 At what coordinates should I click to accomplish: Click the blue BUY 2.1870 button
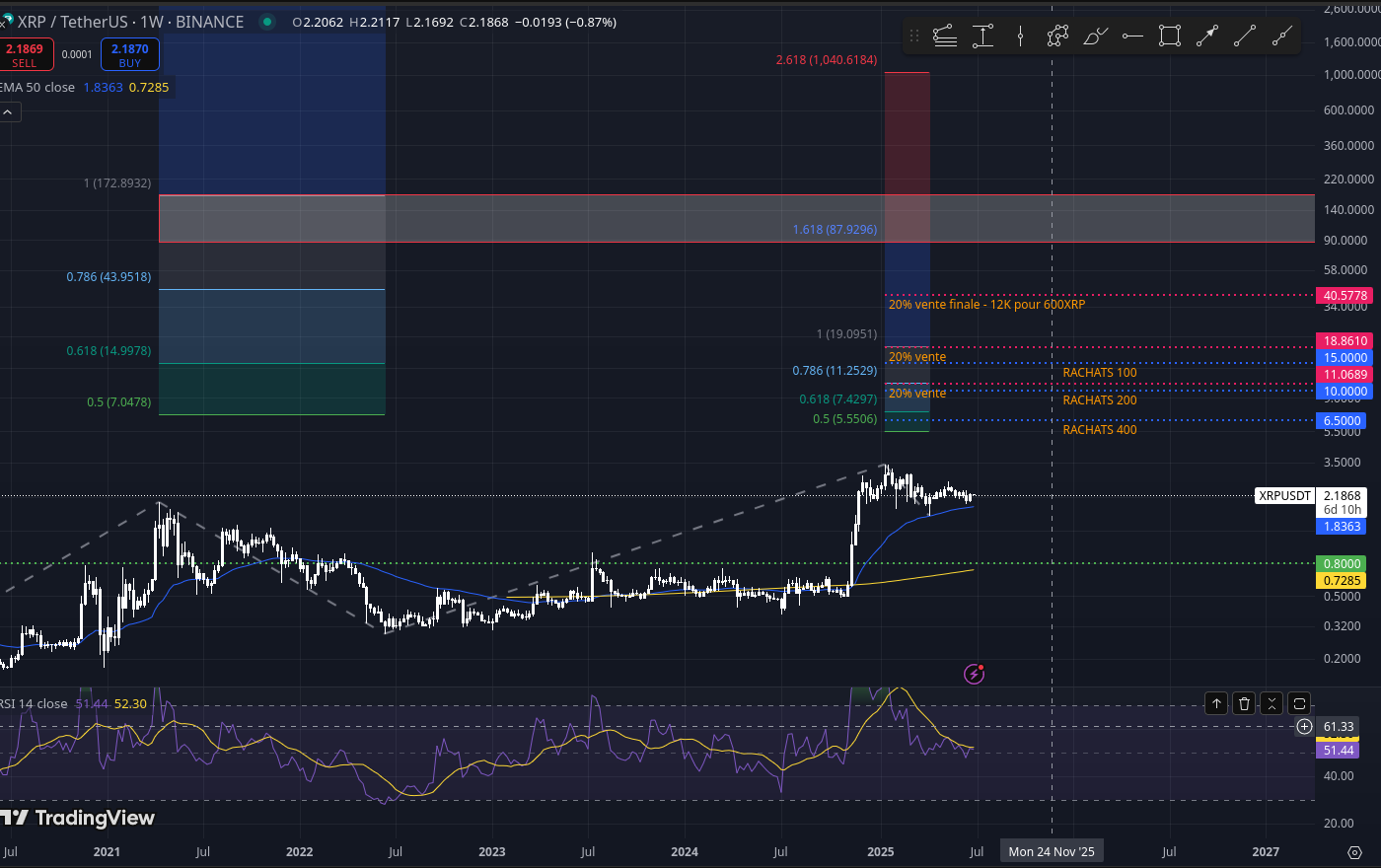coord(130,55)
